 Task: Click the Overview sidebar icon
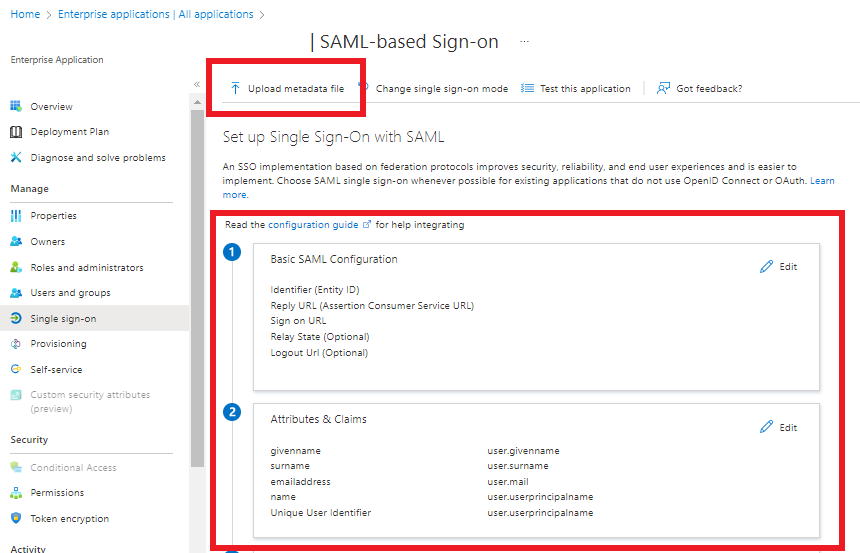point(16,106)
